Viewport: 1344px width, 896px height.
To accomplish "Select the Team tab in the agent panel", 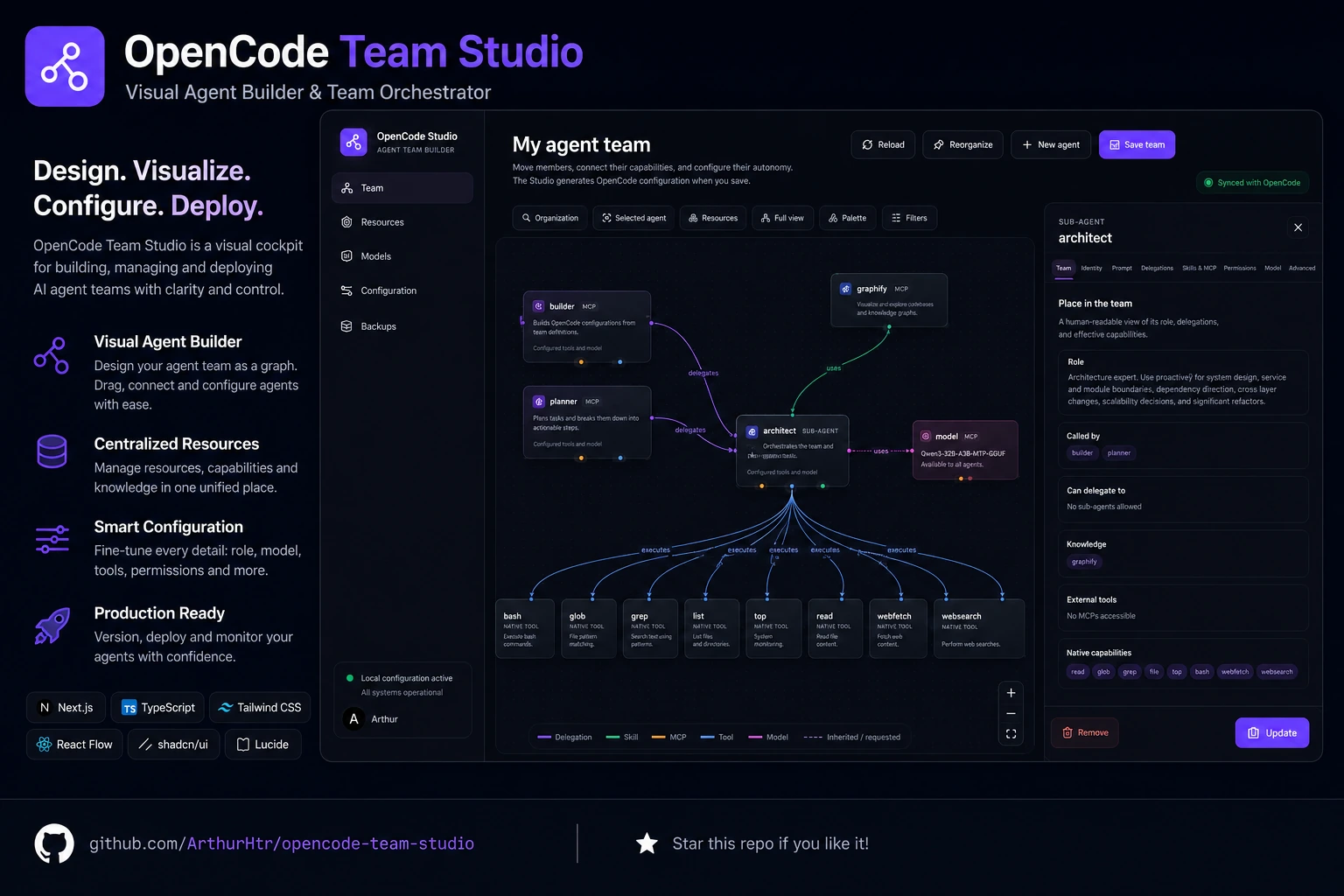I will pos(1063,268).
